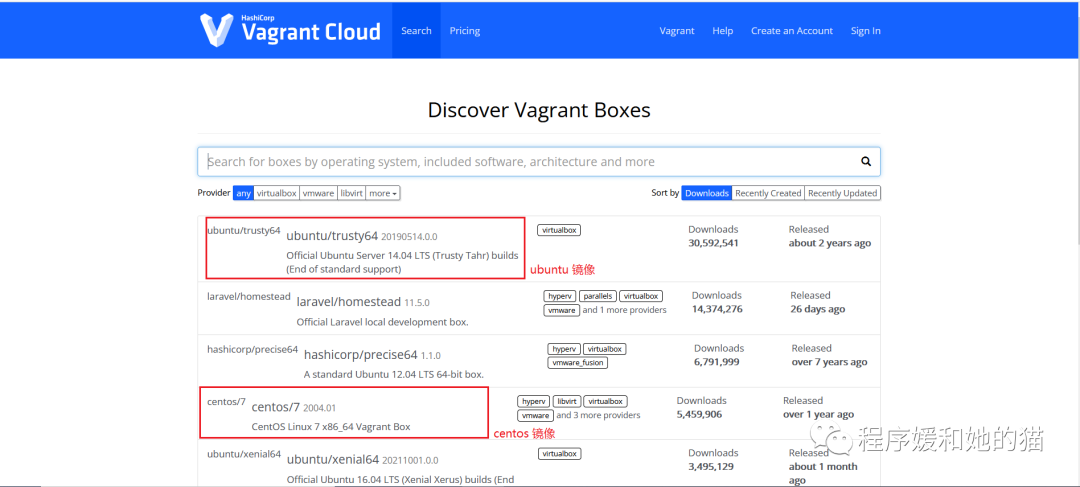Select the virtualbox provider filter
1080x487 pixels.
[276, 194]
